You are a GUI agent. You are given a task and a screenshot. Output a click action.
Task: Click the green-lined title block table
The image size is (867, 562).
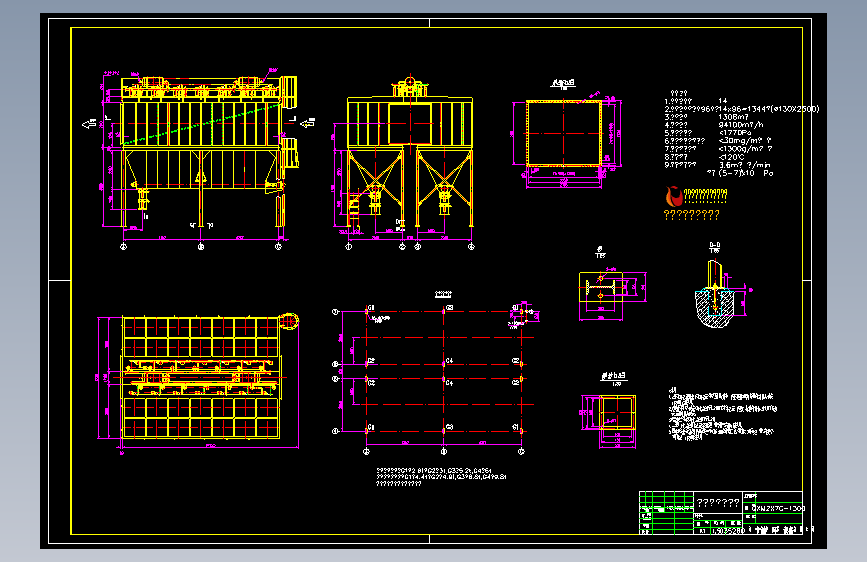point(721,513)
